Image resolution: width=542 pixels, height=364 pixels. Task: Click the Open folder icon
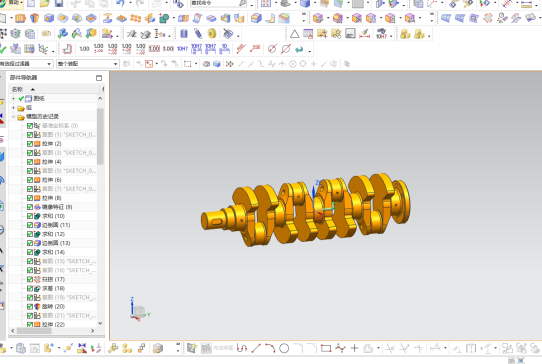click(45, 3)
